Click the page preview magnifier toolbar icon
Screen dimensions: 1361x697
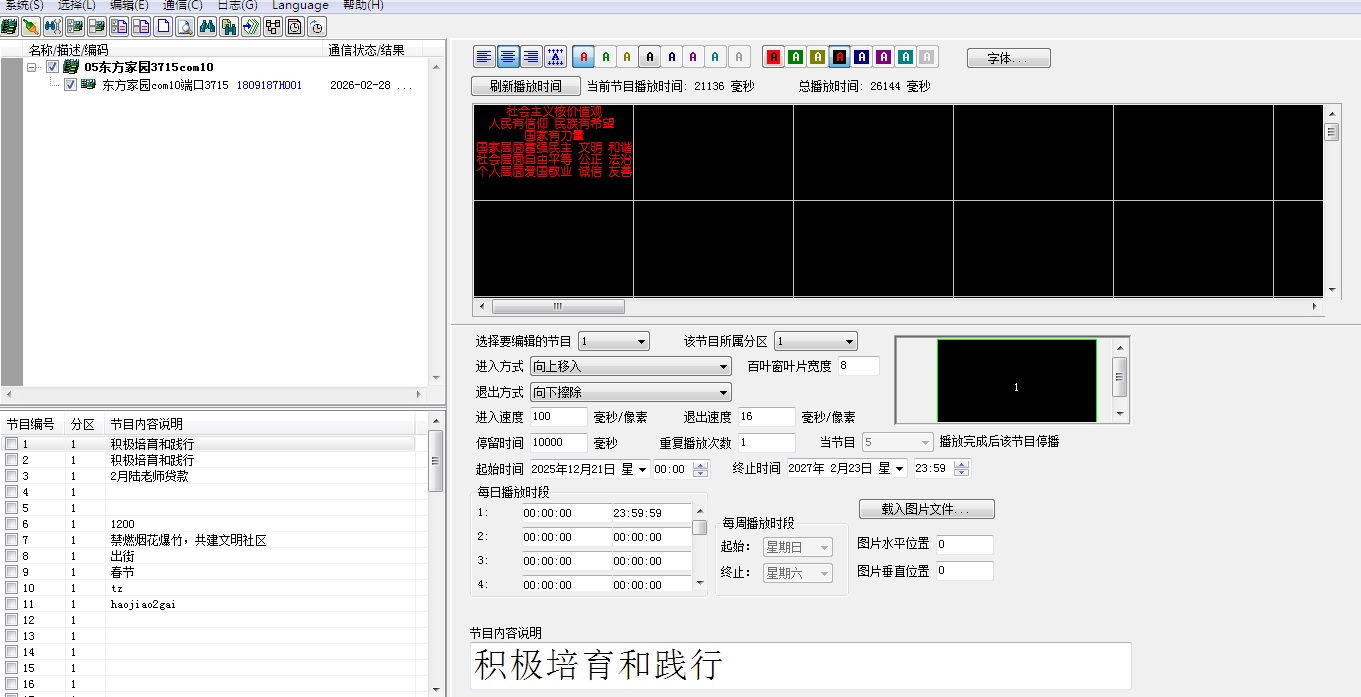(185, 27)
